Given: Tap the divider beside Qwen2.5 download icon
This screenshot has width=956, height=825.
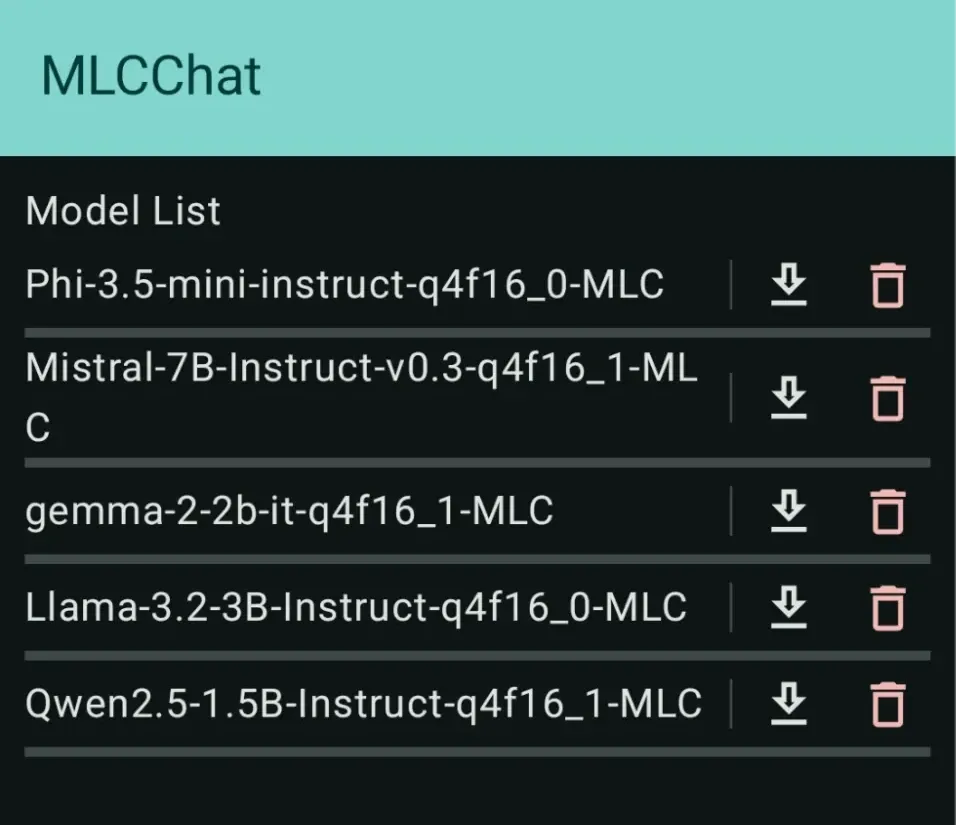Looking at the screenshot, I should coord(733,702).
